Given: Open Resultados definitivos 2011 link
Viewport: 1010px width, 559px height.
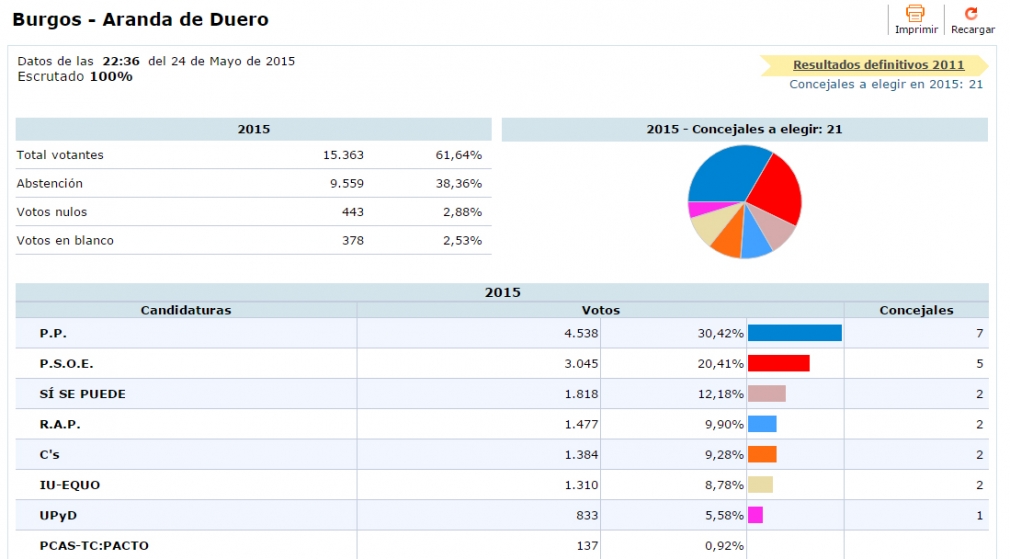Looking at the screenshot, I should point(879,65).
